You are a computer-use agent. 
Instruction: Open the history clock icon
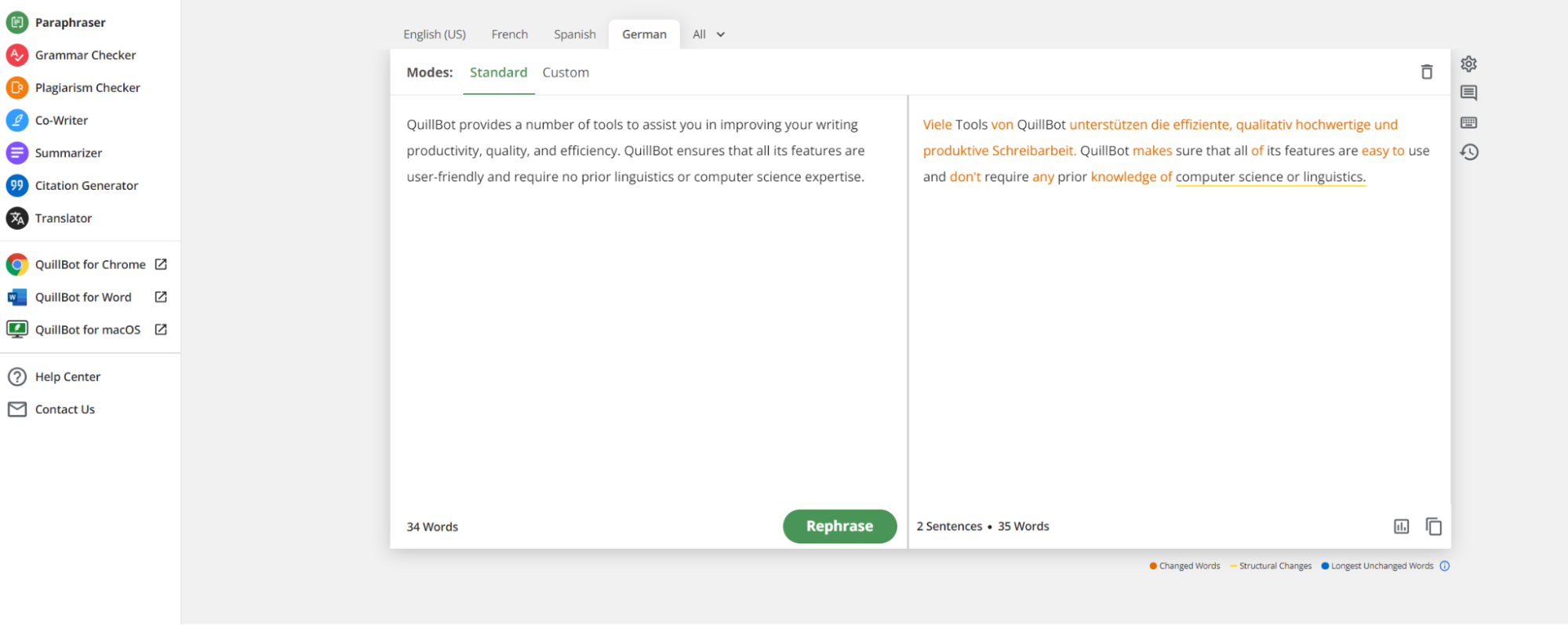tap(1469, 152)
